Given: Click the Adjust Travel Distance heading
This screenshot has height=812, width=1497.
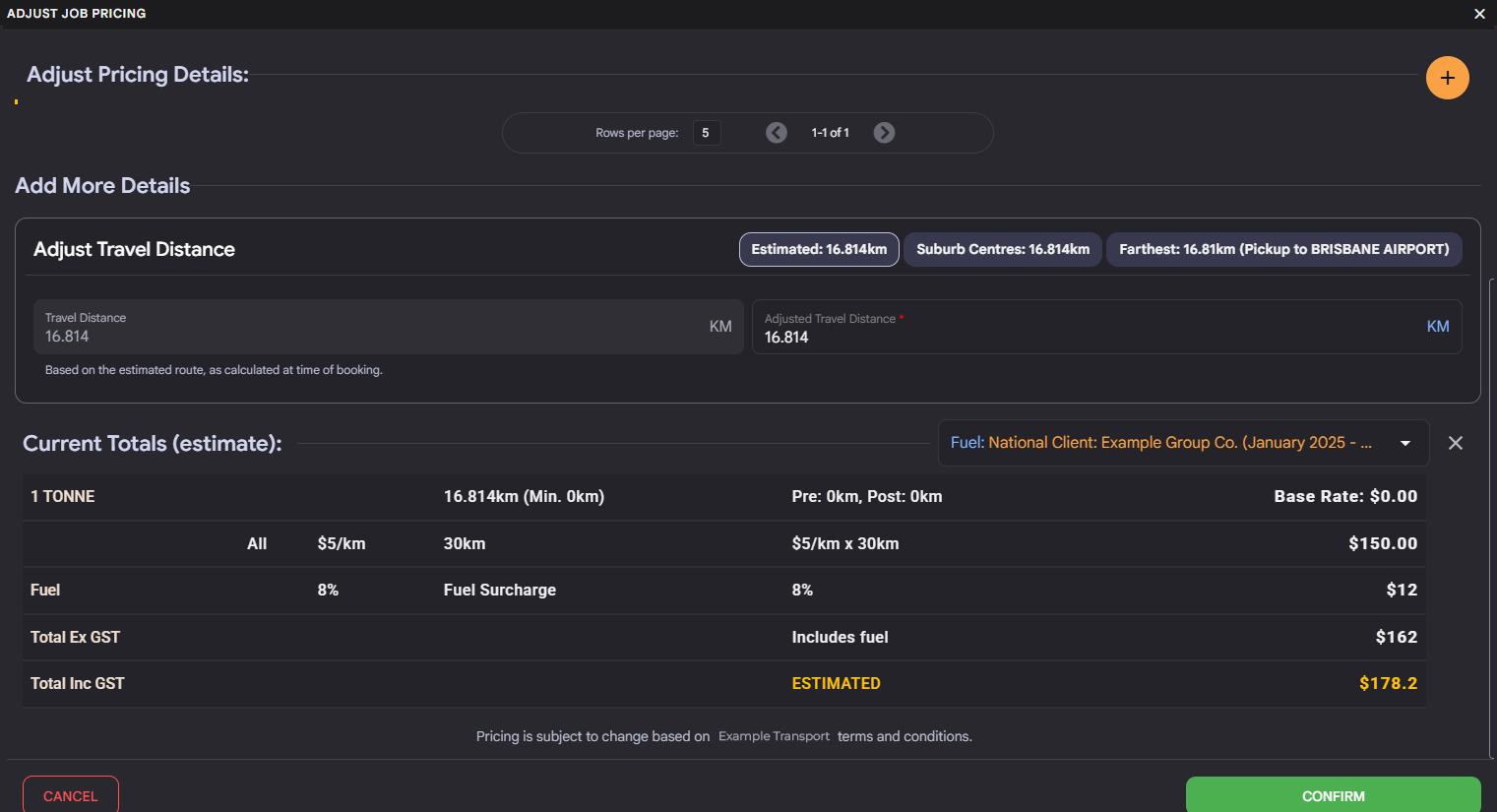Looking at the screenshot, I should (x=134, y=249).
